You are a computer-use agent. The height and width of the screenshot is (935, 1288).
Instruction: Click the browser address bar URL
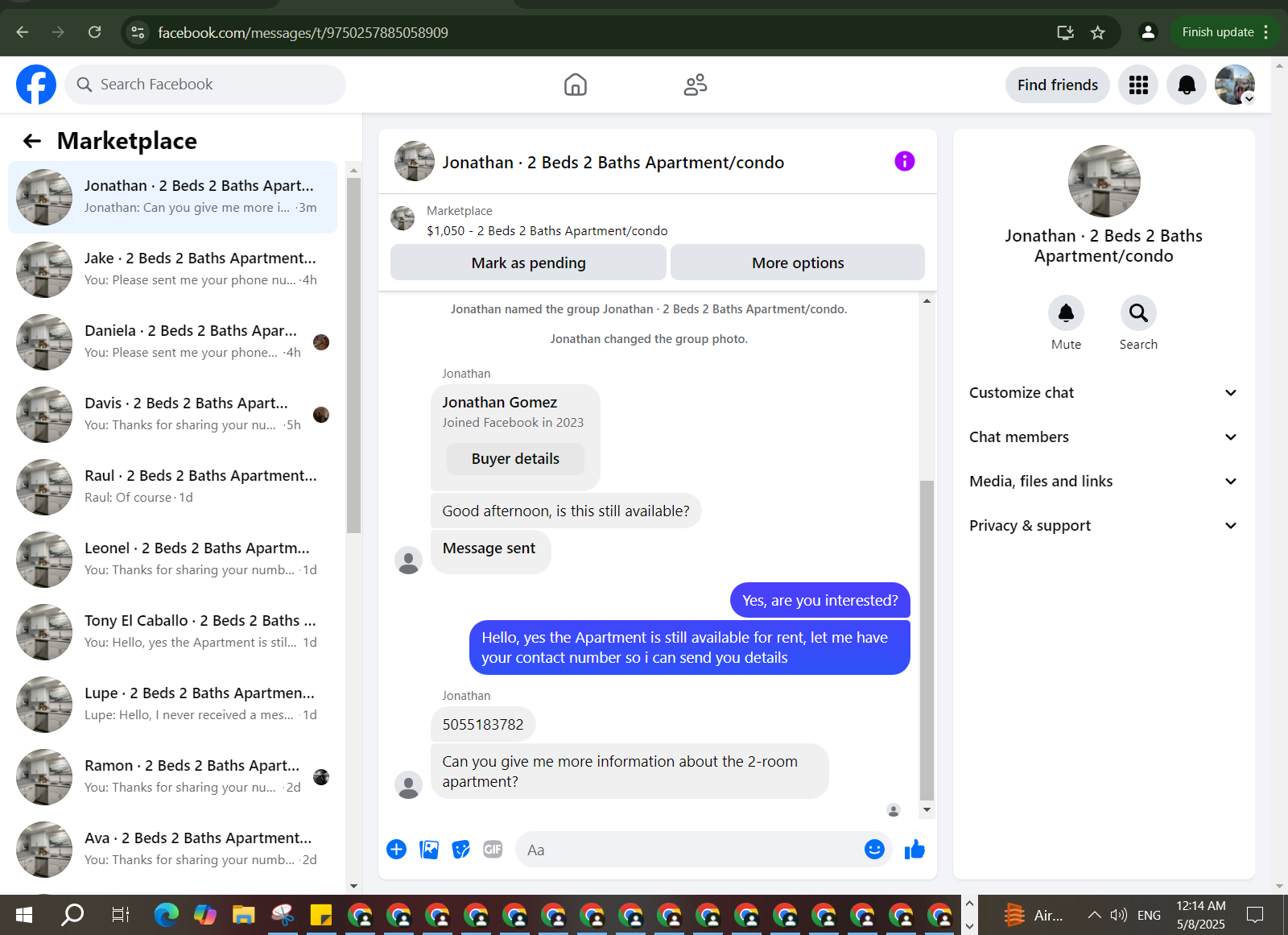303,32
